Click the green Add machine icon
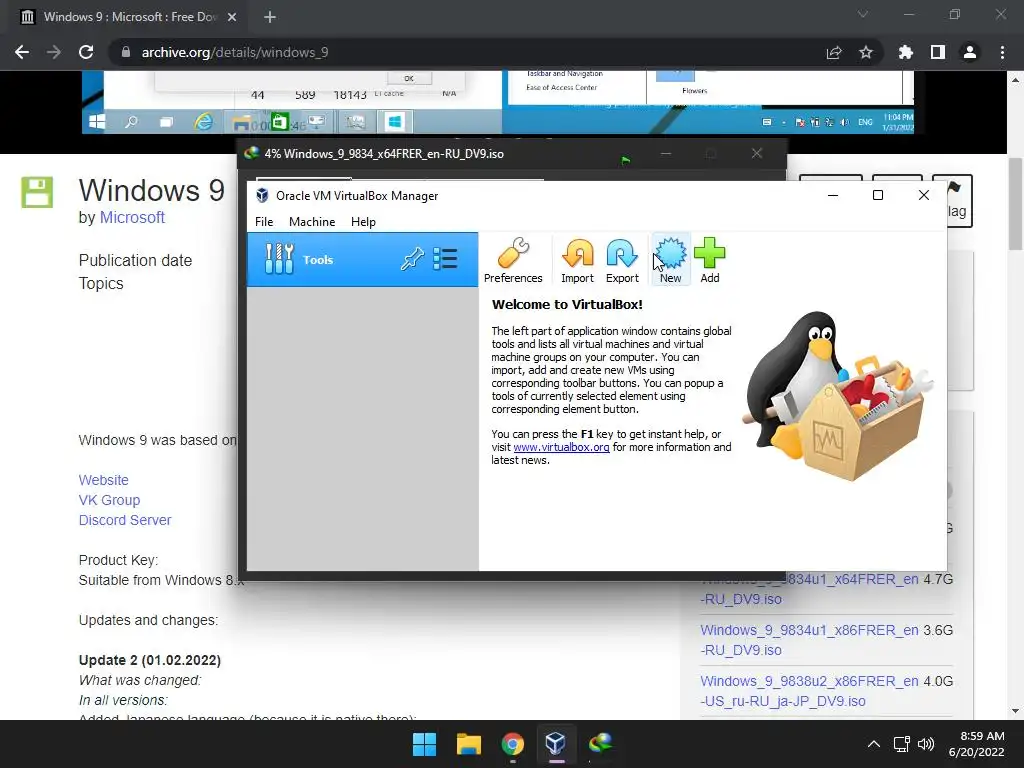Viewport: 1024px width, 768px height. [710, 260]
